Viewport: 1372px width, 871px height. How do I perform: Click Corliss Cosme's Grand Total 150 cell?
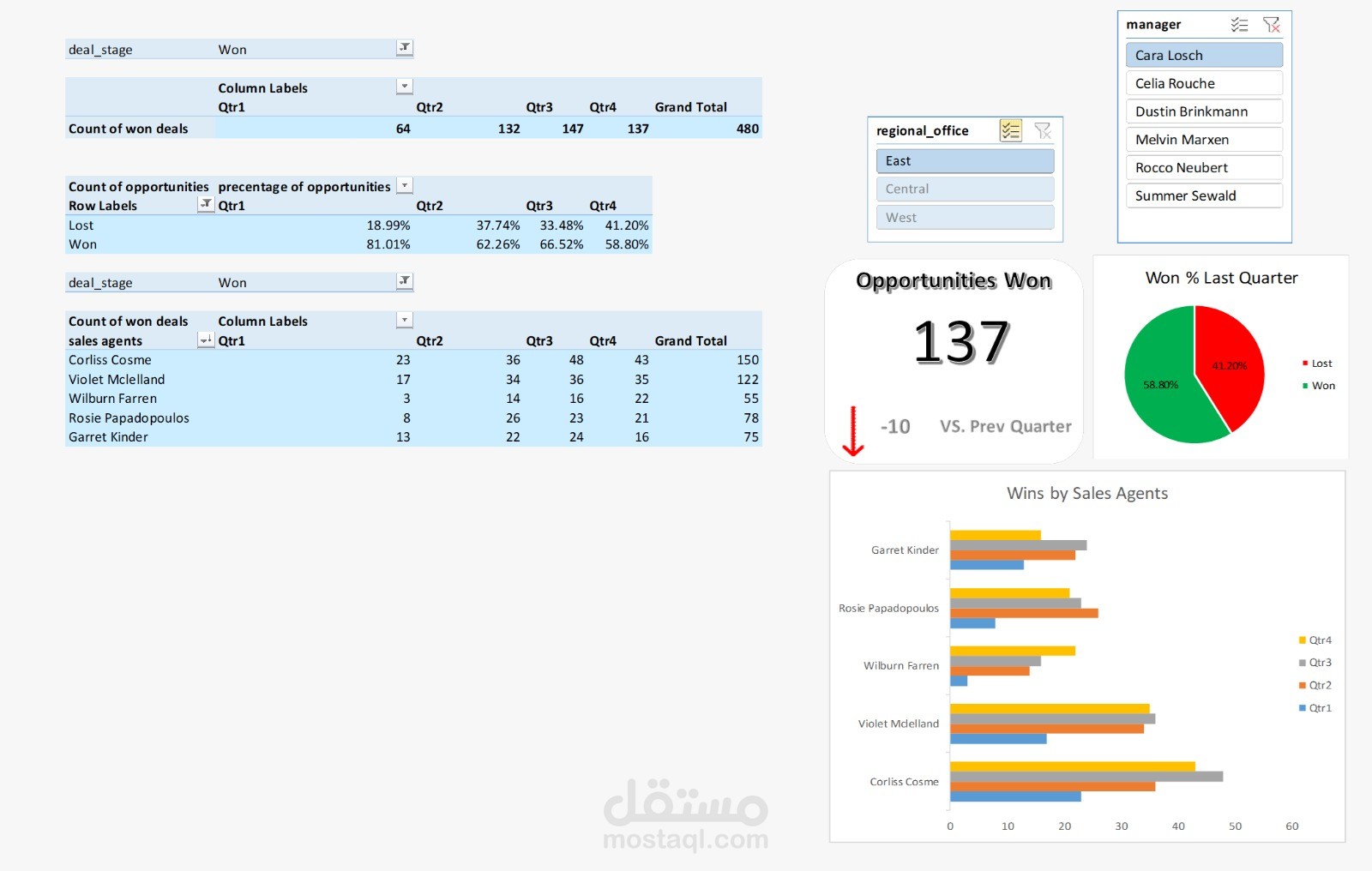(x=748, y=360)
